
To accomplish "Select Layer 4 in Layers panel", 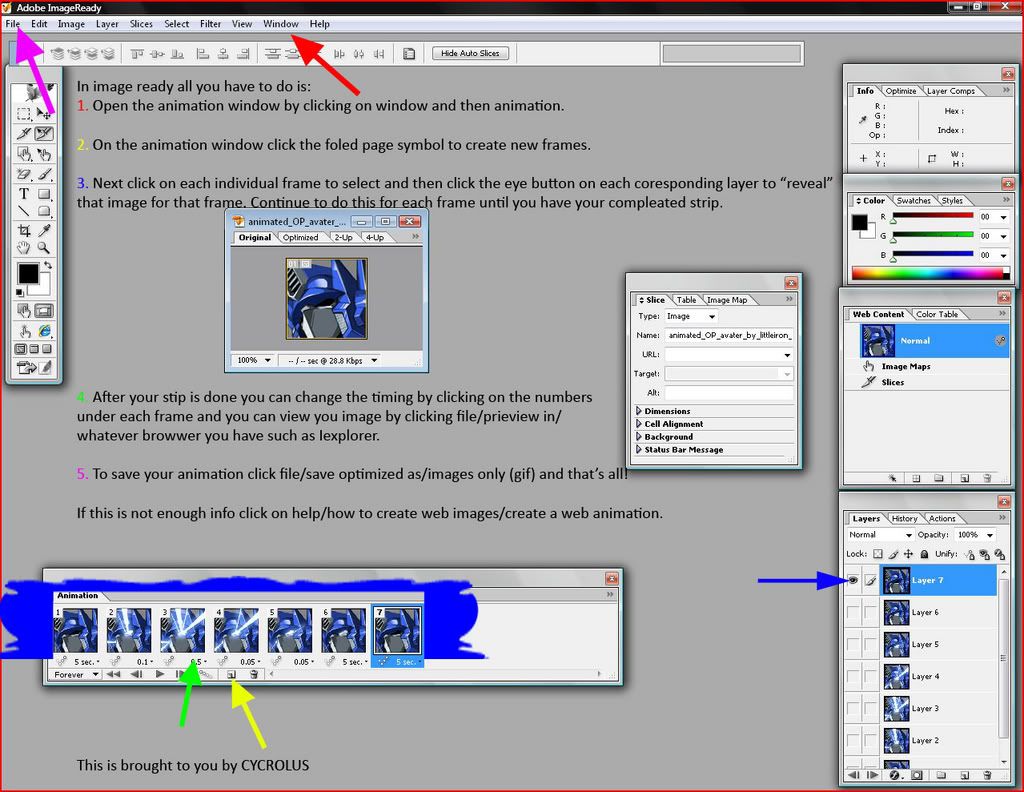I will click(x=939, y=676).
